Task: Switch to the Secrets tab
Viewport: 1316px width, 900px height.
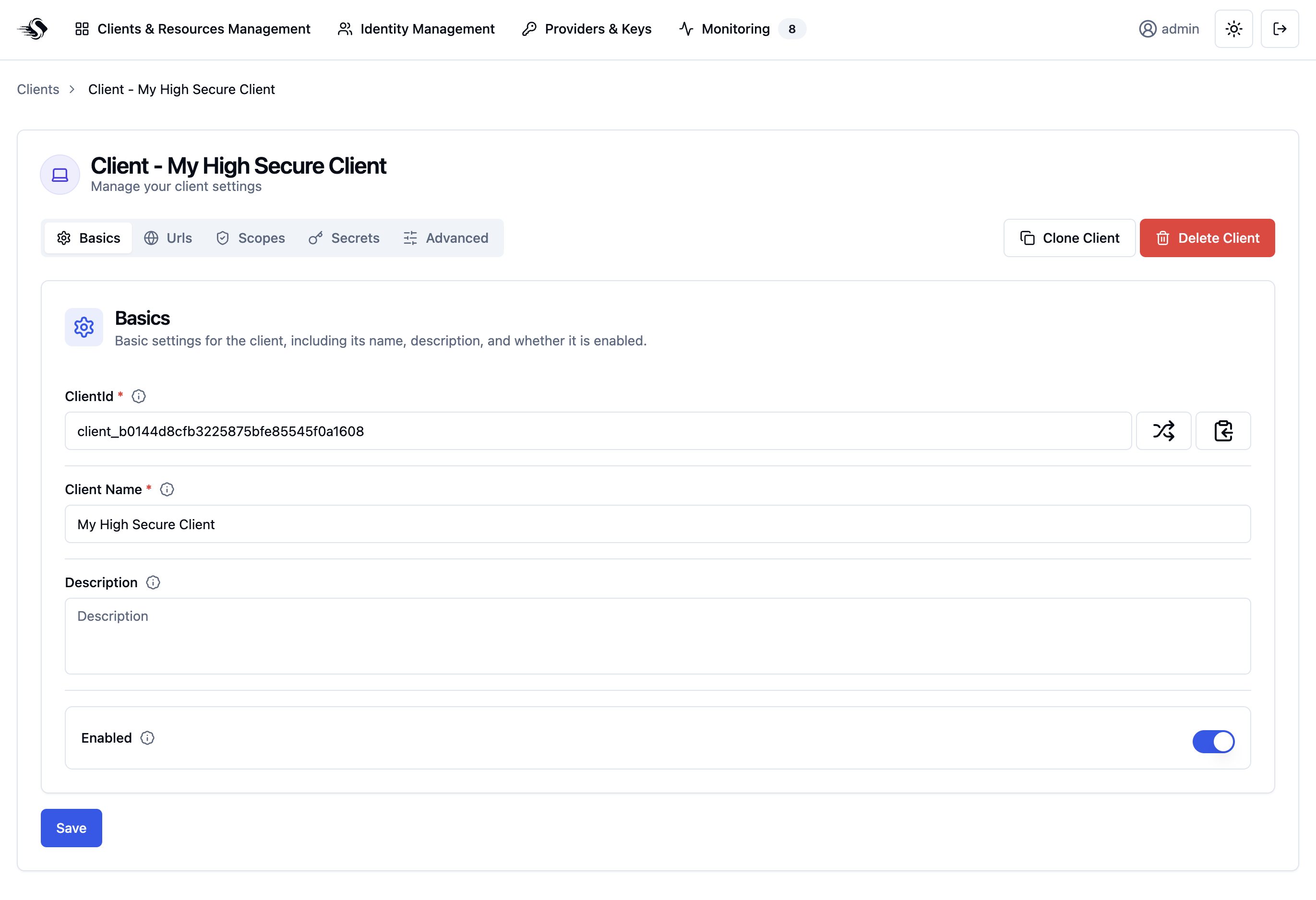Action: click(x=344, y=238)
